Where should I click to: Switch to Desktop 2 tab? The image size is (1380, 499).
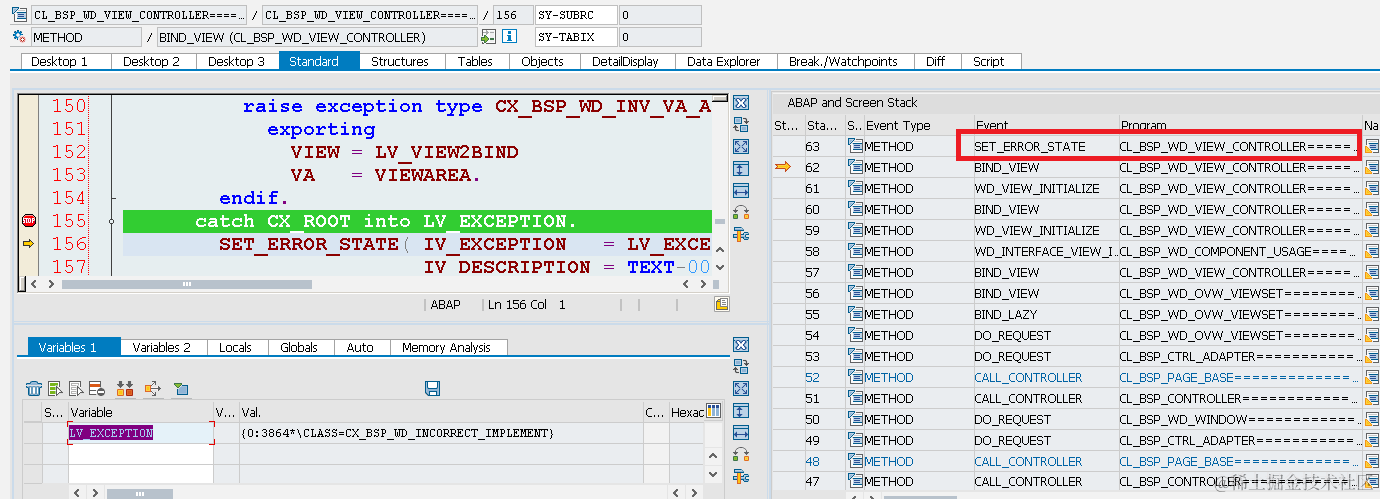(152, 61)
